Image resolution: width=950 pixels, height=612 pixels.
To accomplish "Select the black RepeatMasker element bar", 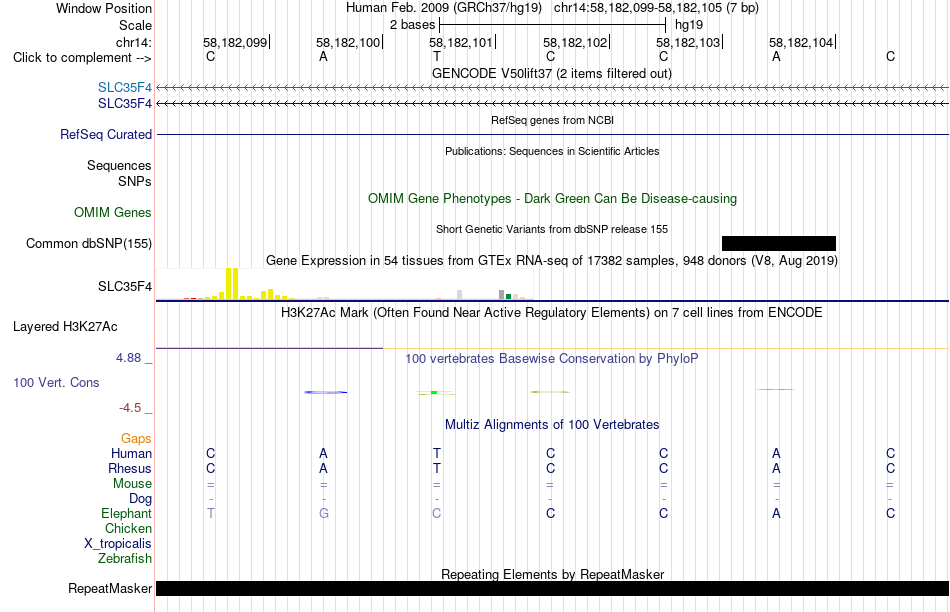I will tap(553, 588).
